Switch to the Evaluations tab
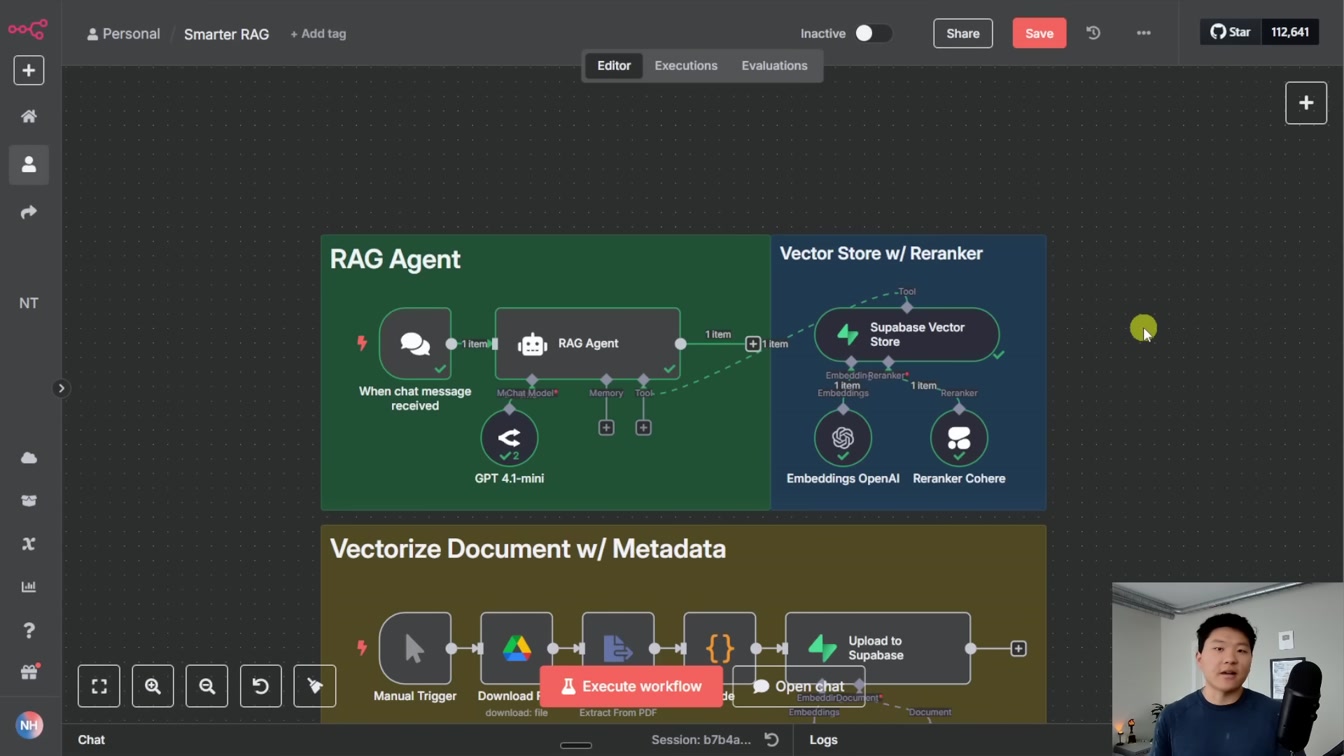 tap(774, 66)
